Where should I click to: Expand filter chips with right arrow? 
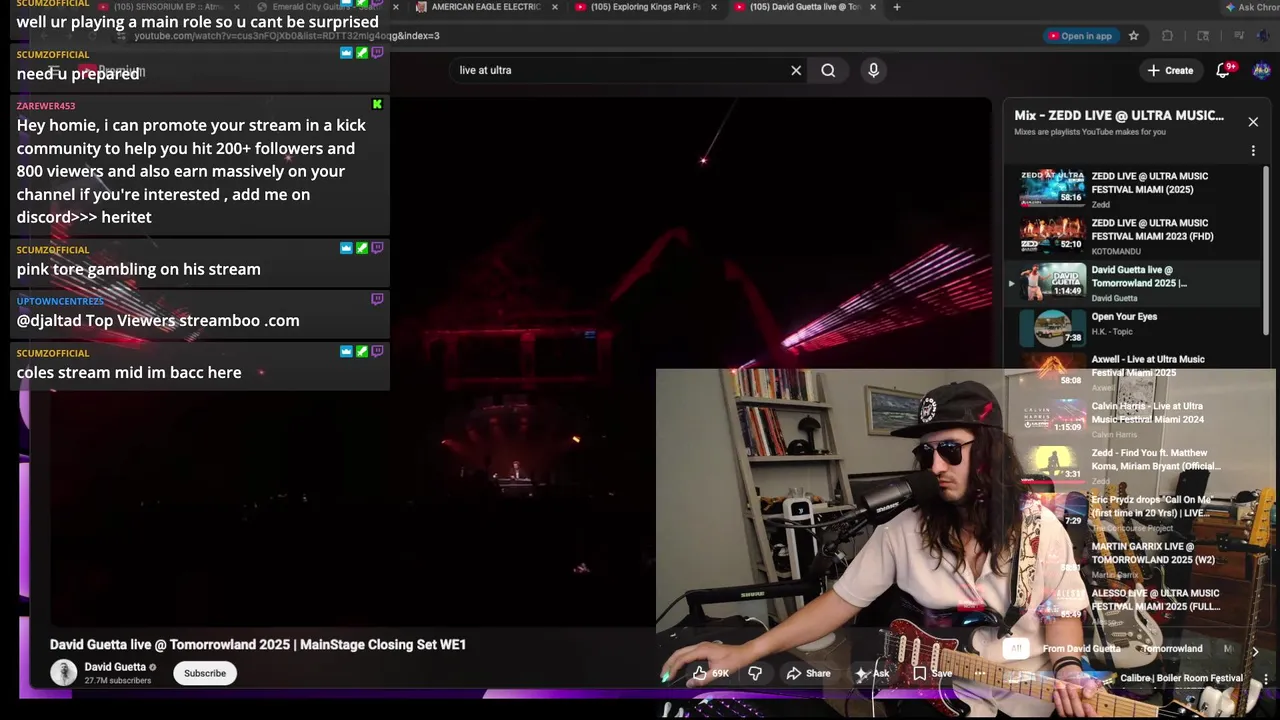pos(1255,651)
